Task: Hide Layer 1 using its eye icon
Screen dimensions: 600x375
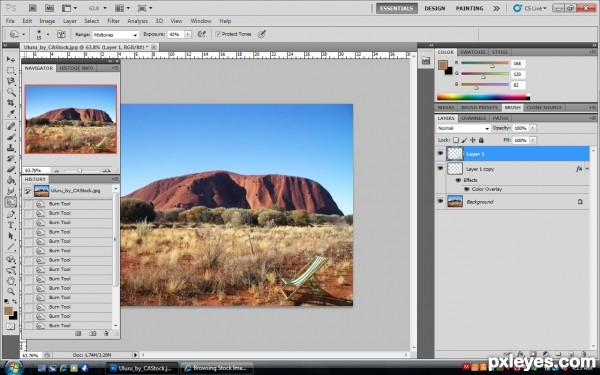Action: pos(440,153)
